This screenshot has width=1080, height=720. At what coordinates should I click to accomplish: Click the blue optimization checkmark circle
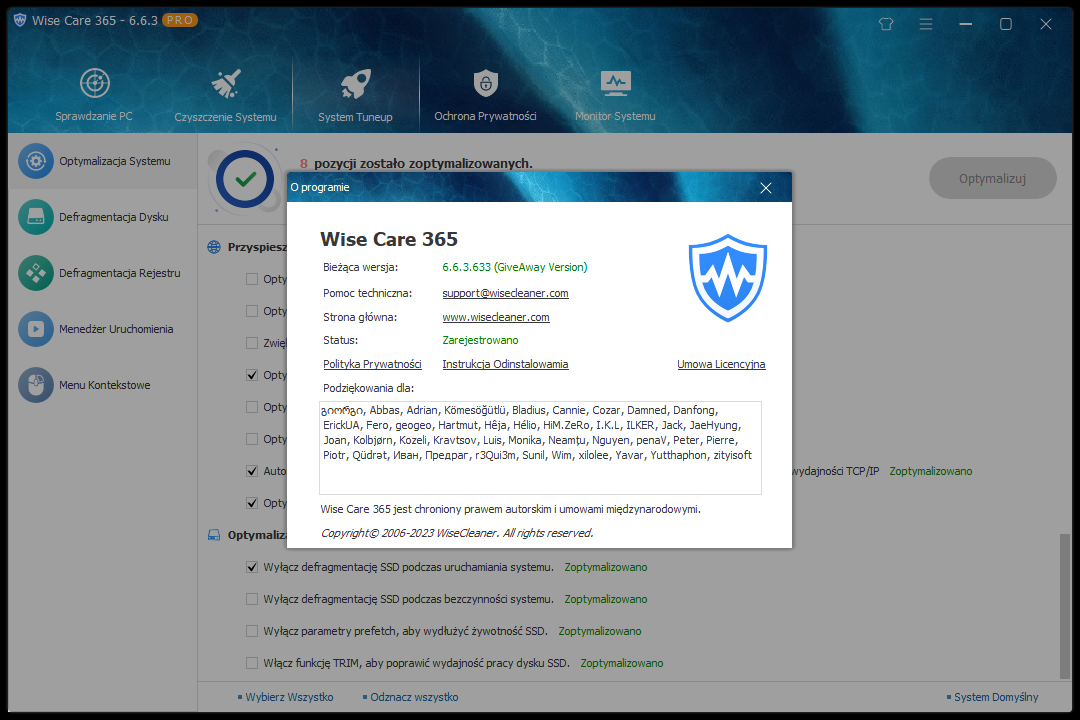245,179
